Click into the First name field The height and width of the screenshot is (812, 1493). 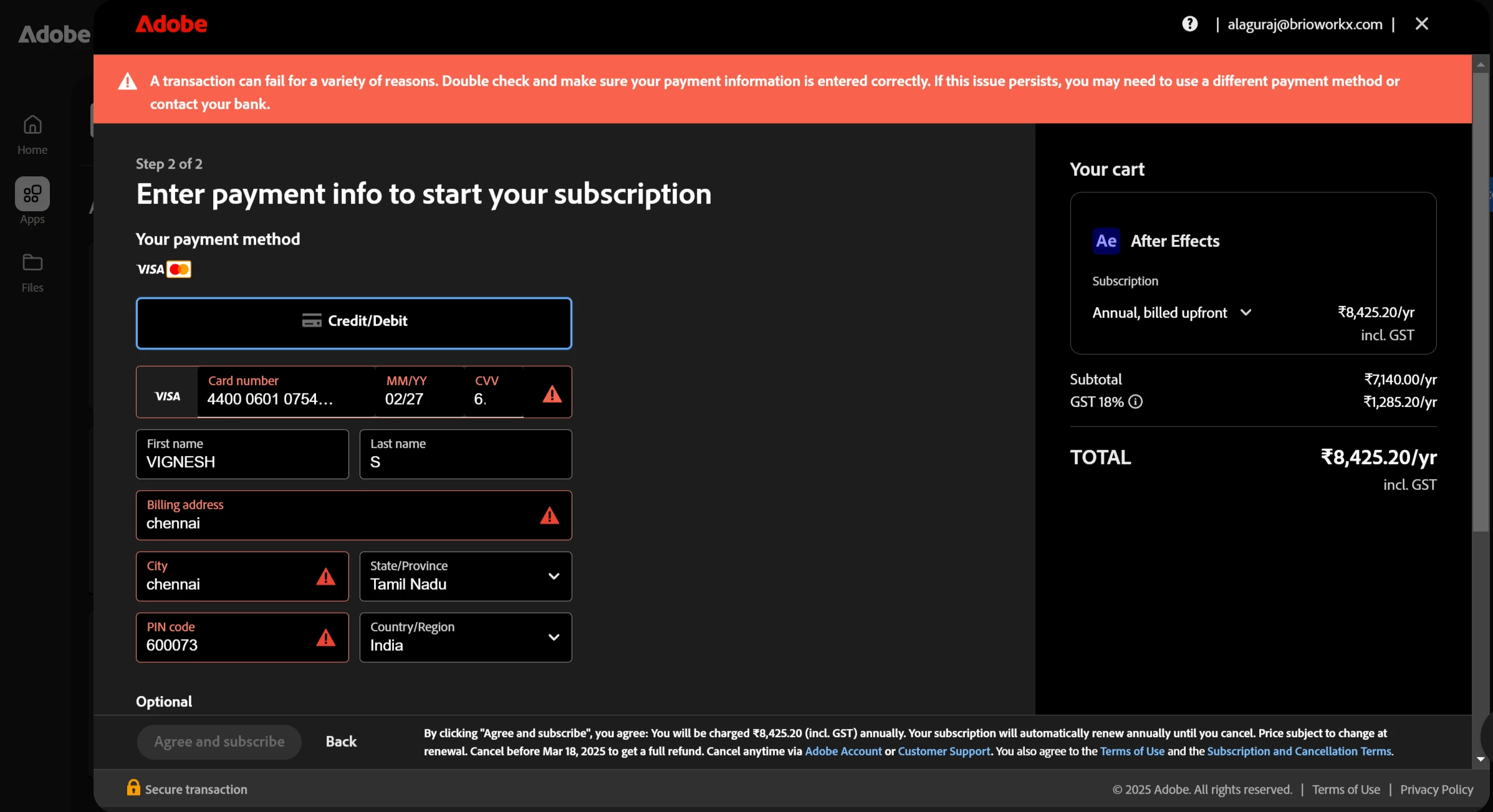(x=242, y=455)
